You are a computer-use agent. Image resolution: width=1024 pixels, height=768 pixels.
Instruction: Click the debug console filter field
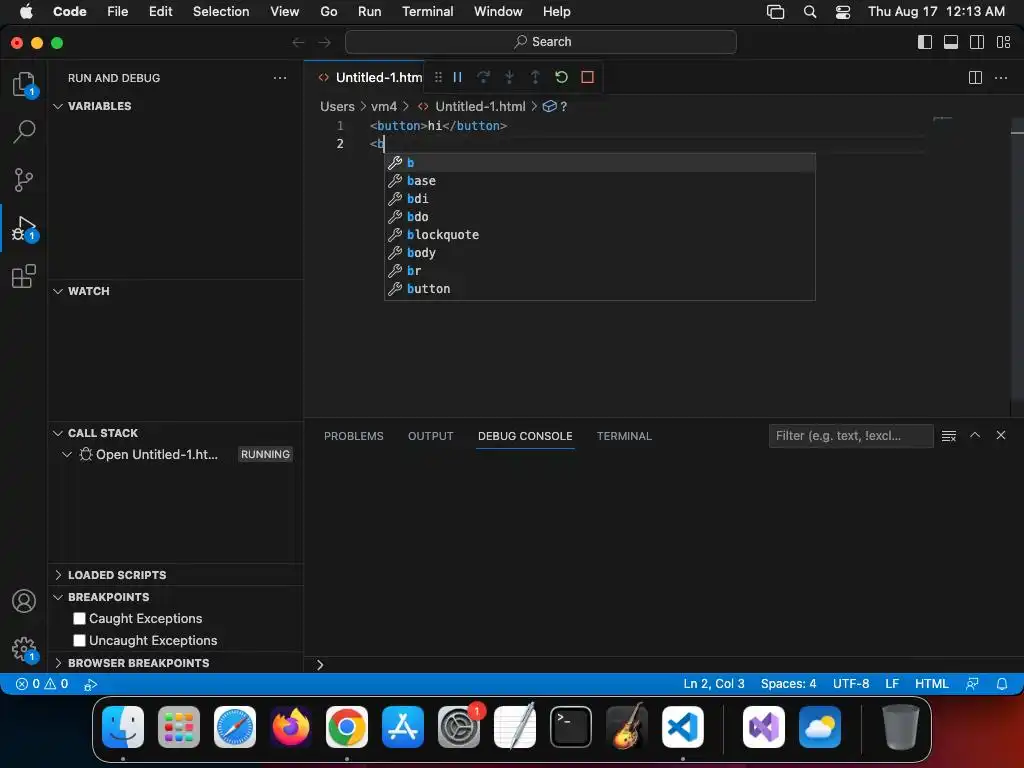851,436
